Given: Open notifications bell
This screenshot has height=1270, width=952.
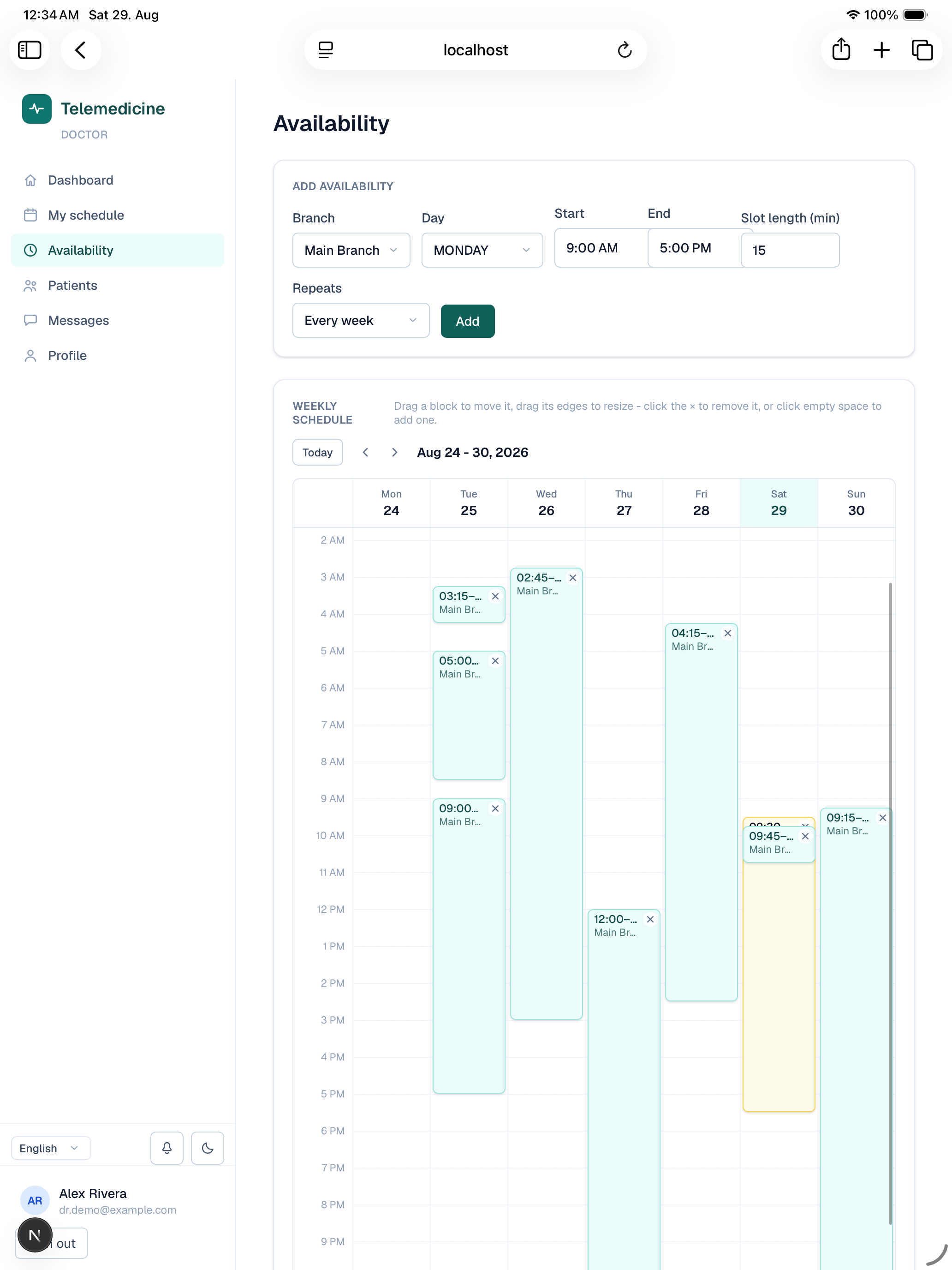Looking at the screenshot, I should point(167,1148).
